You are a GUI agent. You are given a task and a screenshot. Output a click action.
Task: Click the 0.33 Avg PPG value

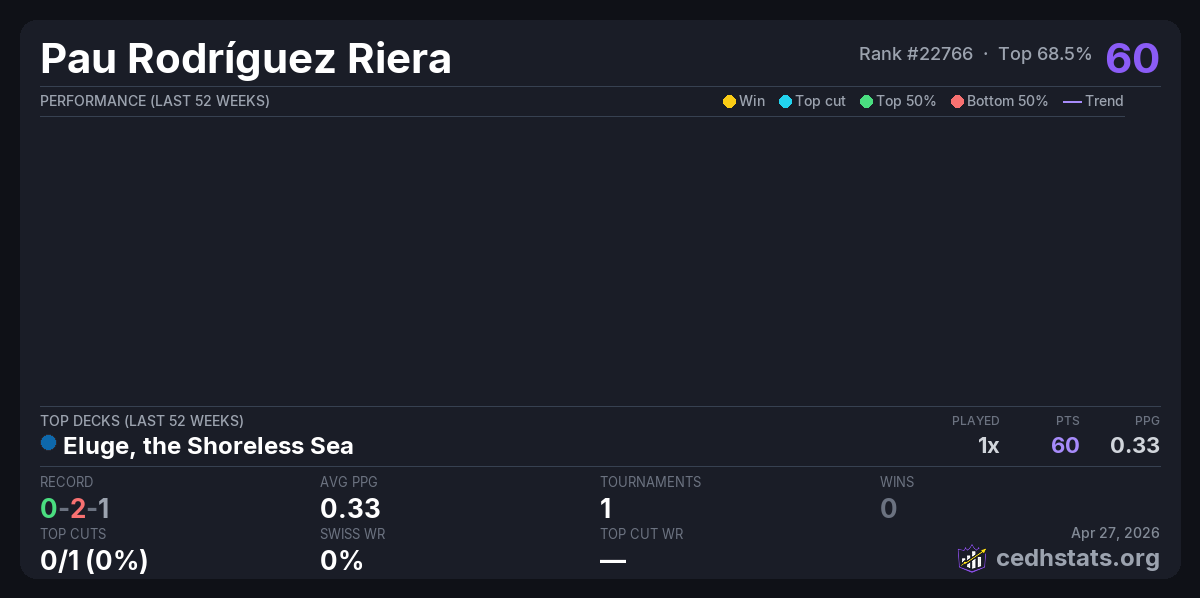coord(350,509)
